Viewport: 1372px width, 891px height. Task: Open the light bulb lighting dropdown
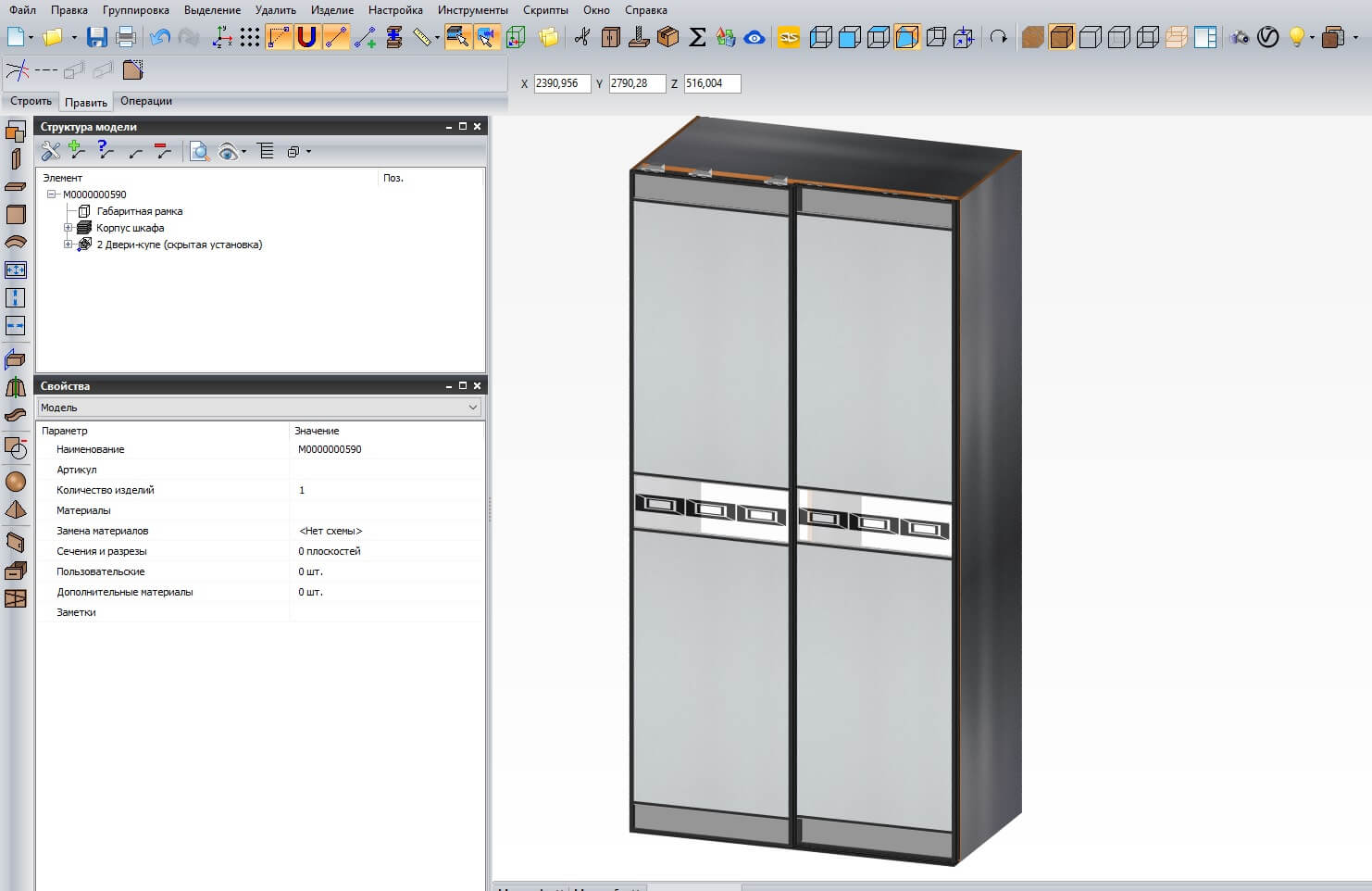pyautogui.click(x=1312, y=38)
